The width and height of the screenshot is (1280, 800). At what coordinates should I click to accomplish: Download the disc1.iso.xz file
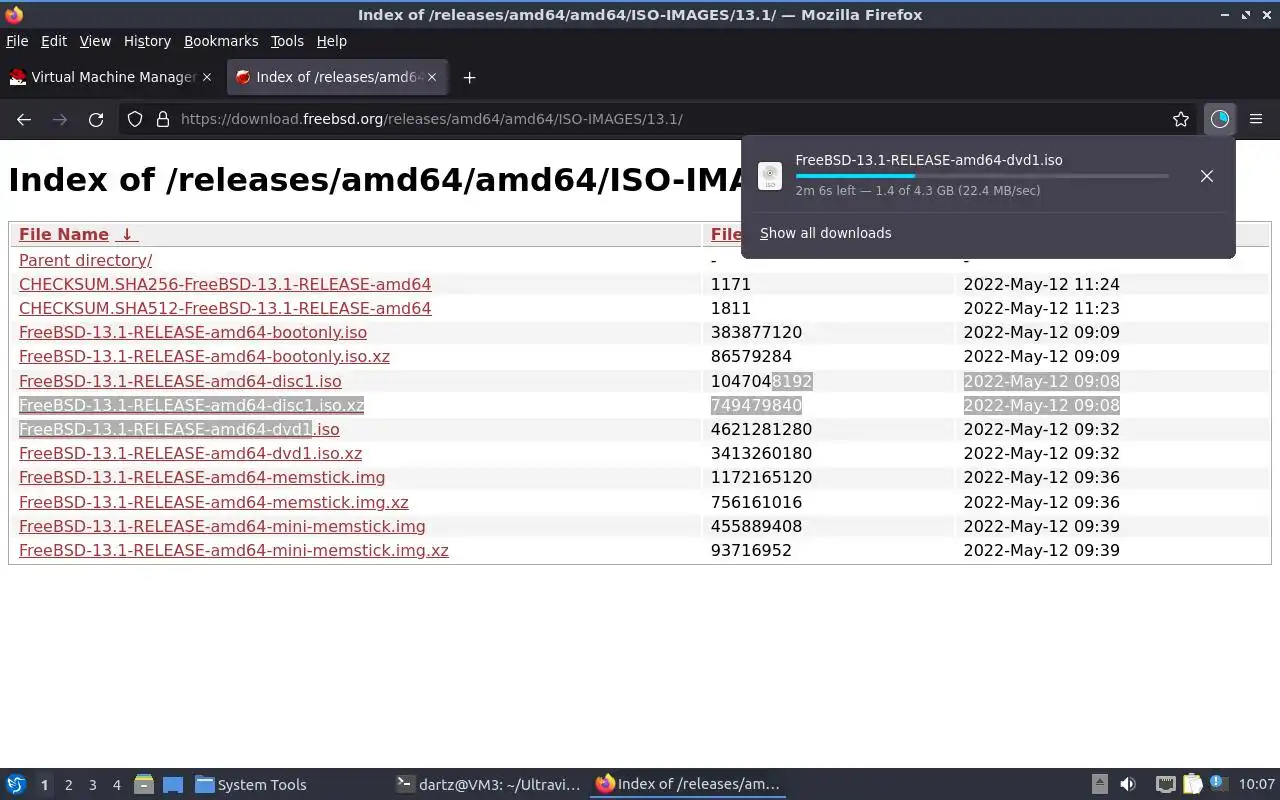tap(191, 405)
